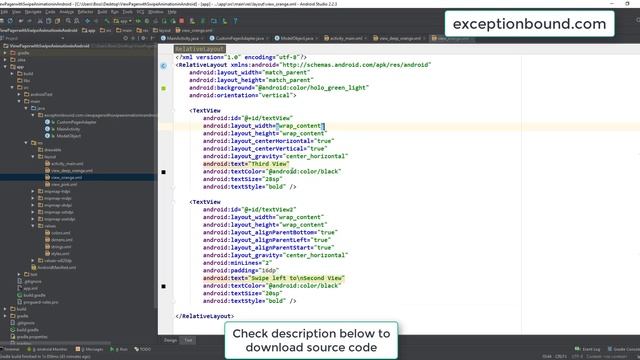Switch to activity_main.xml editor tab
Screen dimensions: 640x360
pyautogui.click(x=345, y=38)
